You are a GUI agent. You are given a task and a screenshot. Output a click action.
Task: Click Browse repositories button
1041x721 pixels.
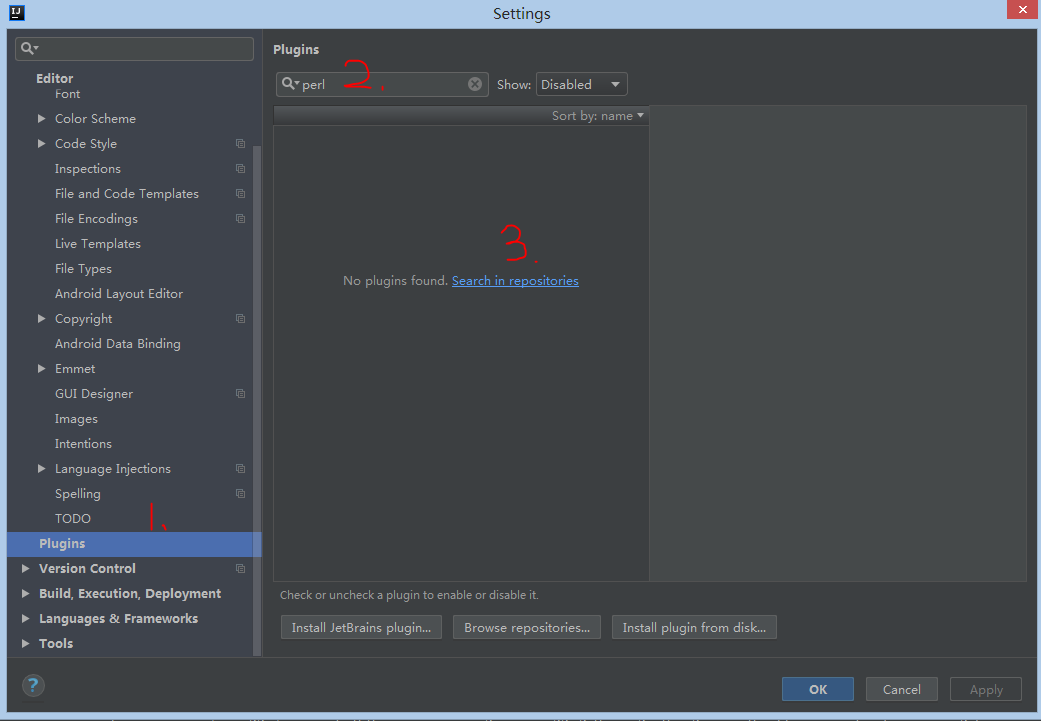coord(526,627)
